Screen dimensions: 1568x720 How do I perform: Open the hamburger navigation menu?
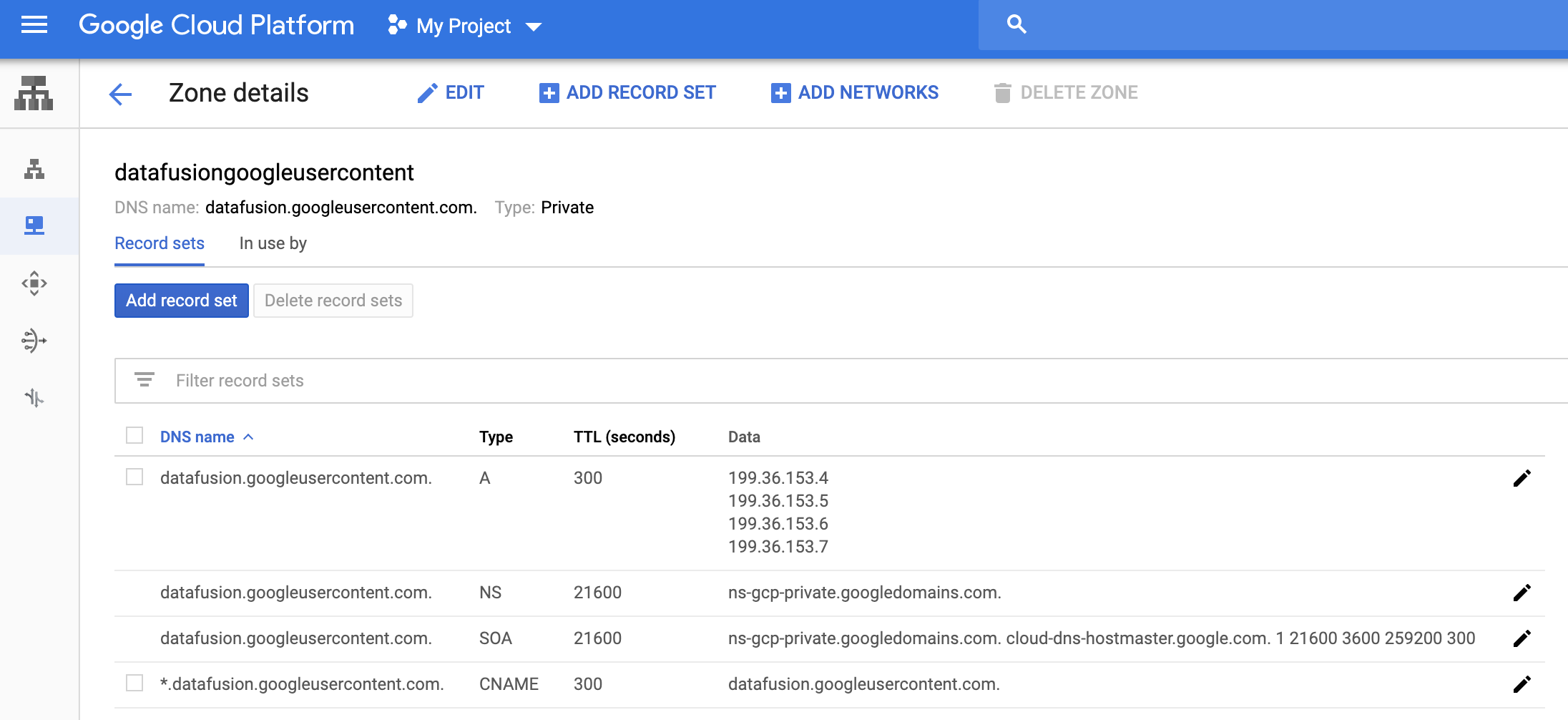34,26
